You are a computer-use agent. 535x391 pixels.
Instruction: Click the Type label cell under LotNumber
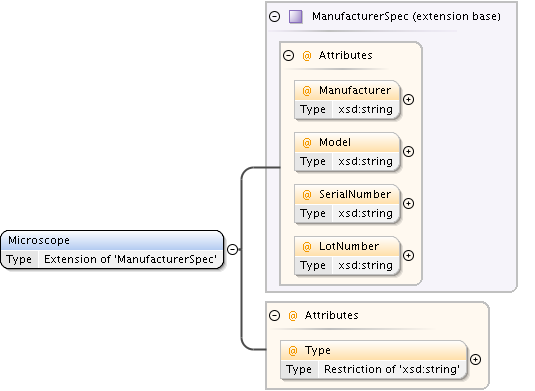[x=313, y=266]
